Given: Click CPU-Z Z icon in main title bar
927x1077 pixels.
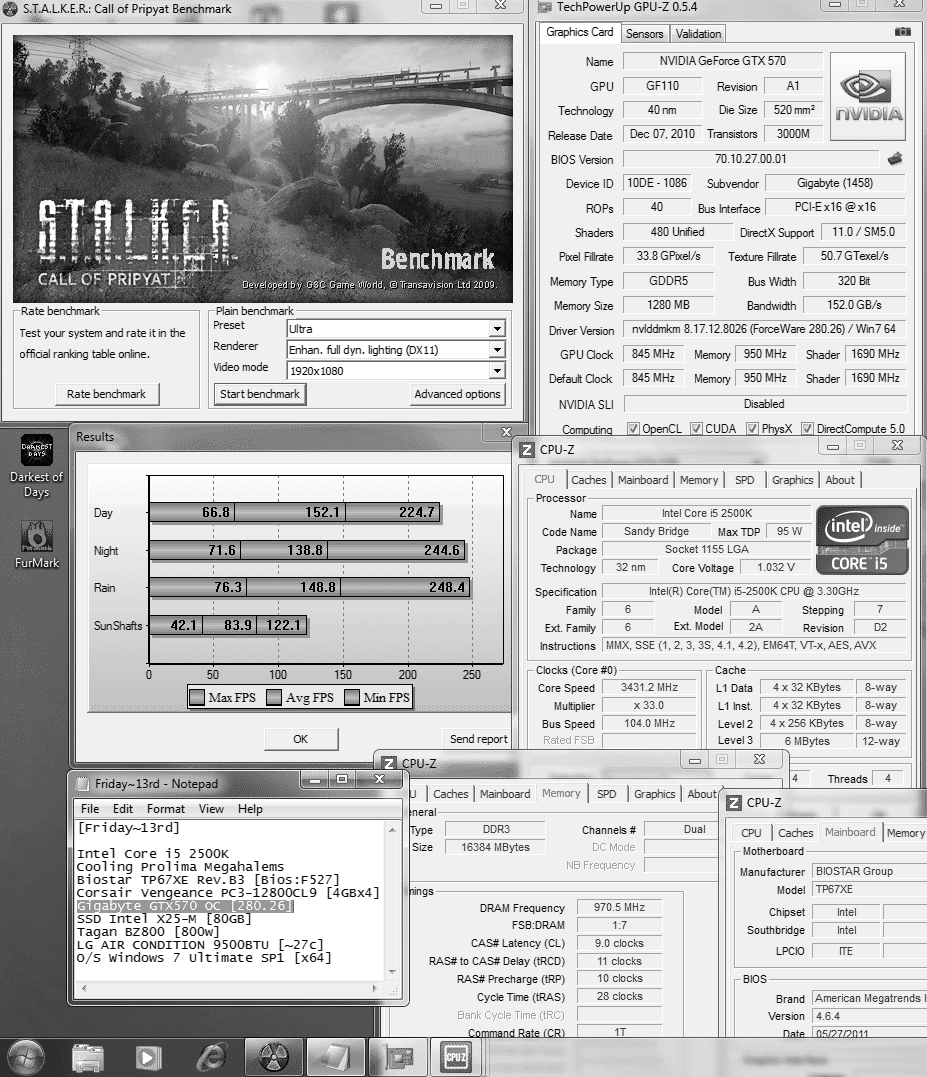Looking at the screenshot, I should point(527,450).
